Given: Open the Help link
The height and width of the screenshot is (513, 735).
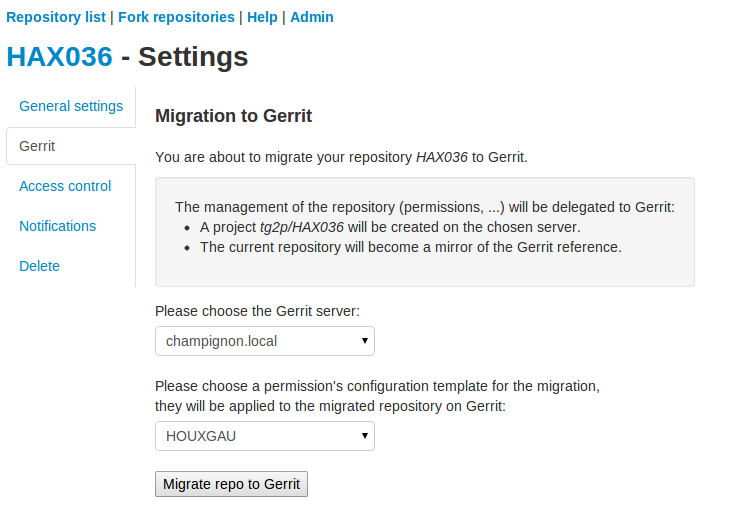Looking at the screenshot, I should 262,17.
